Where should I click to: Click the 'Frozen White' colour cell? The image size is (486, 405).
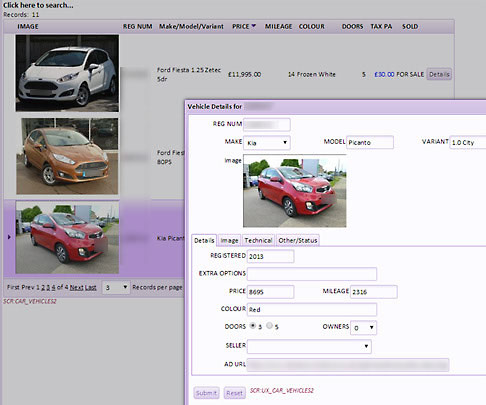click(x=316, y=74)
